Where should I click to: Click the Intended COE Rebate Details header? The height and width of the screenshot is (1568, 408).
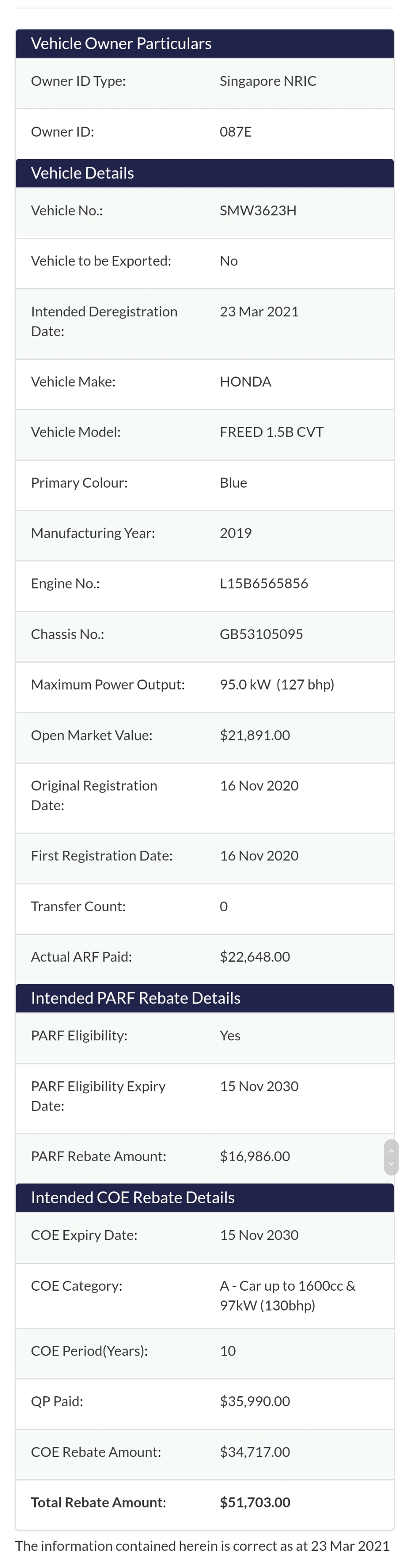(x=132, y=1197)
